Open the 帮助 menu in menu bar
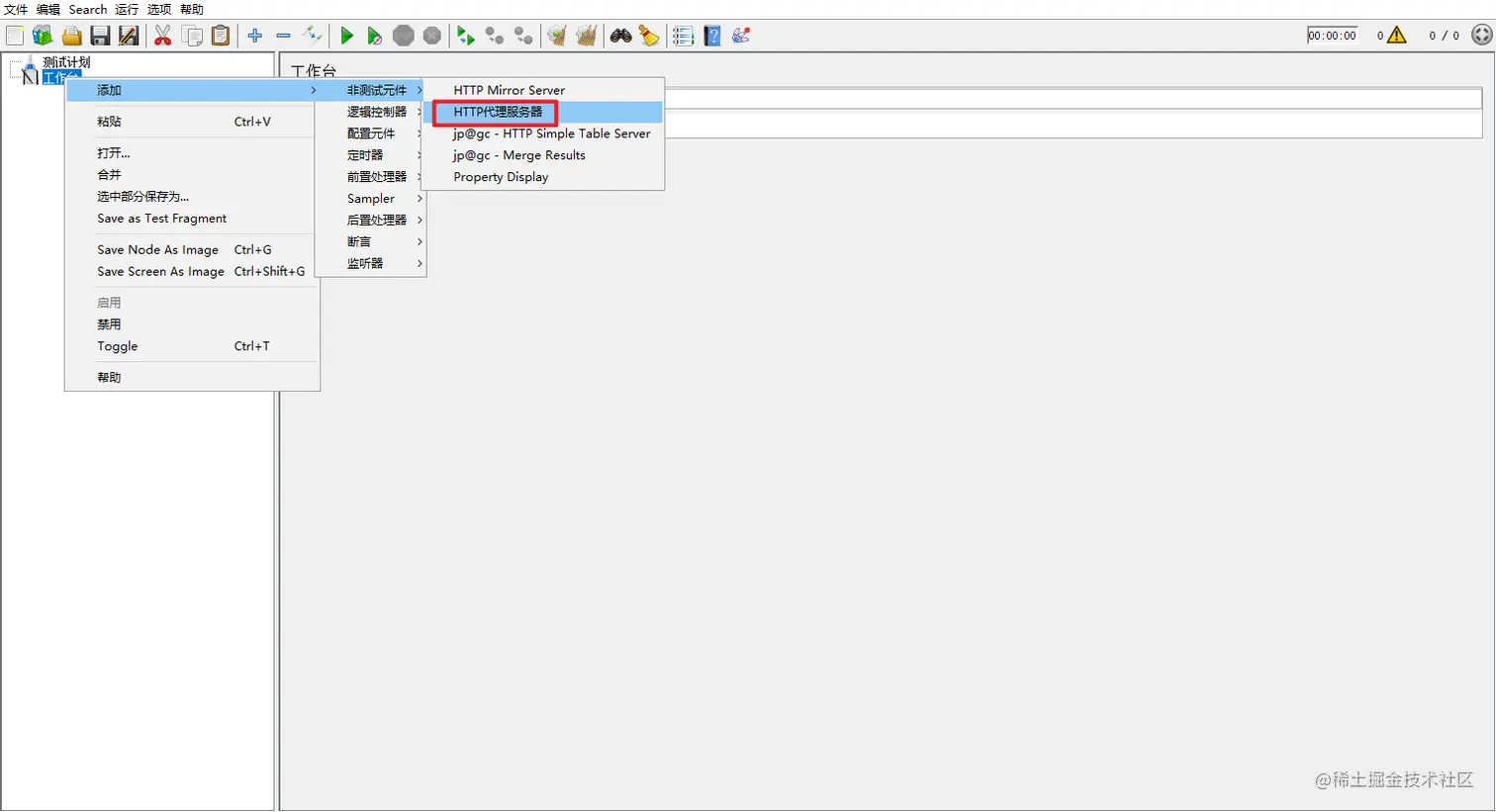Image resolution: width=1496 pixels, height=812 pixels. click(192, 9)
